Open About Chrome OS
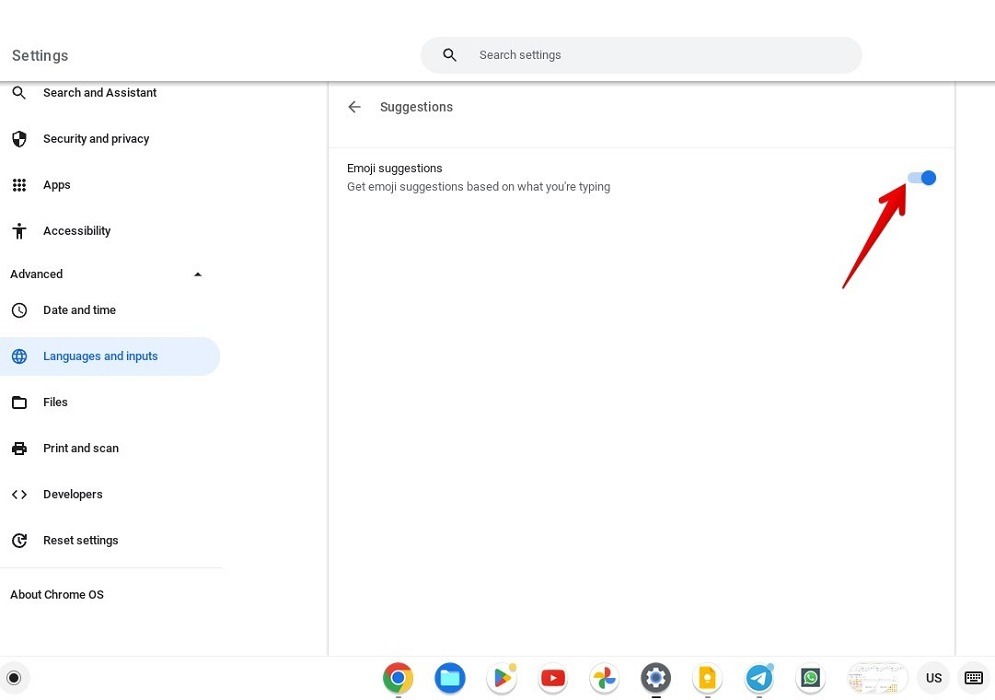The height and width of the screenshot is (700, 995). tap(57, 594)
